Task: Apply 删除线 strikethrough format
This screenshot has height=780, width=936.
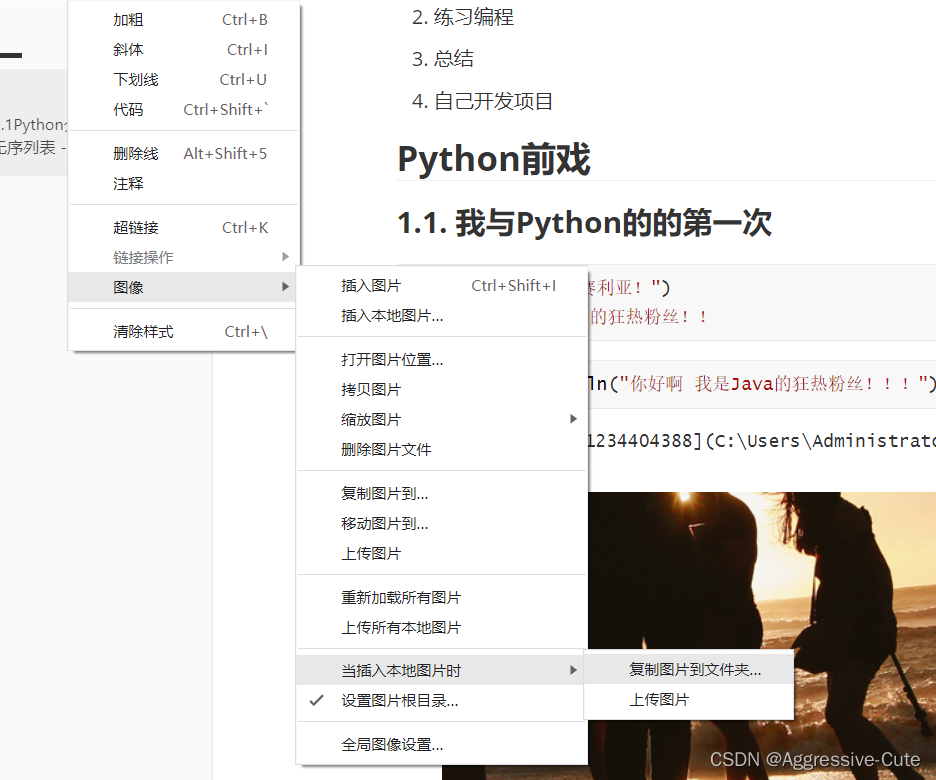Action: click(x=183, y=153)
